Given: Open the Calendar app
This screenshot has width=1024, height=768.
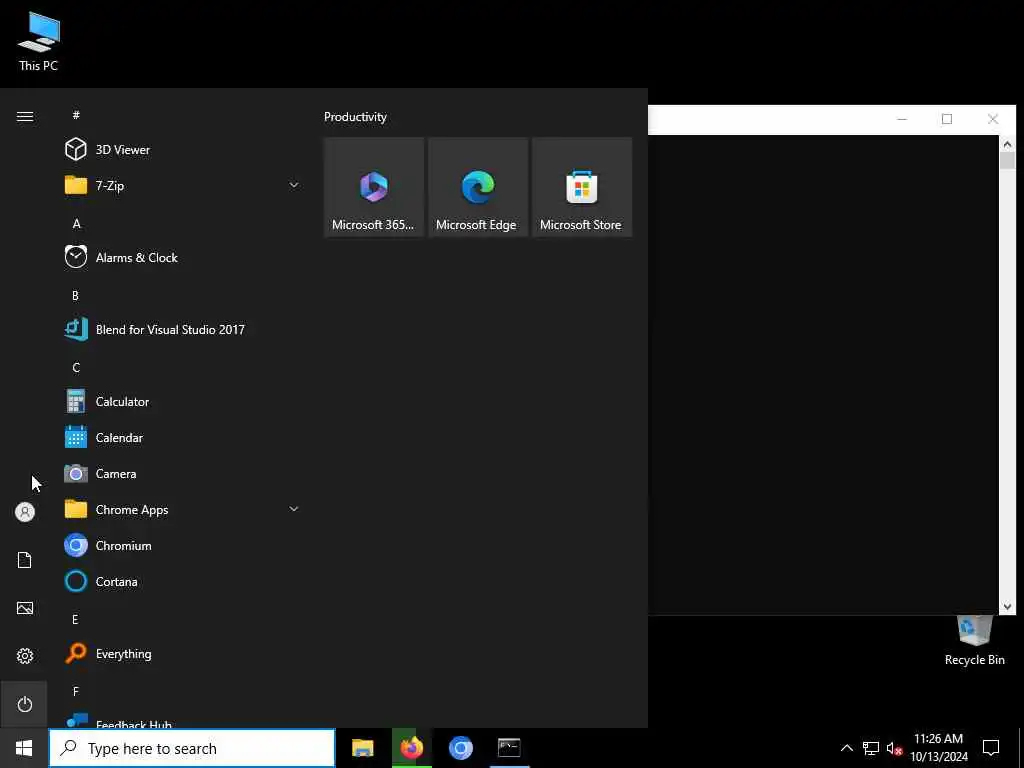Looking at the screenshot, I should [183, 438].
